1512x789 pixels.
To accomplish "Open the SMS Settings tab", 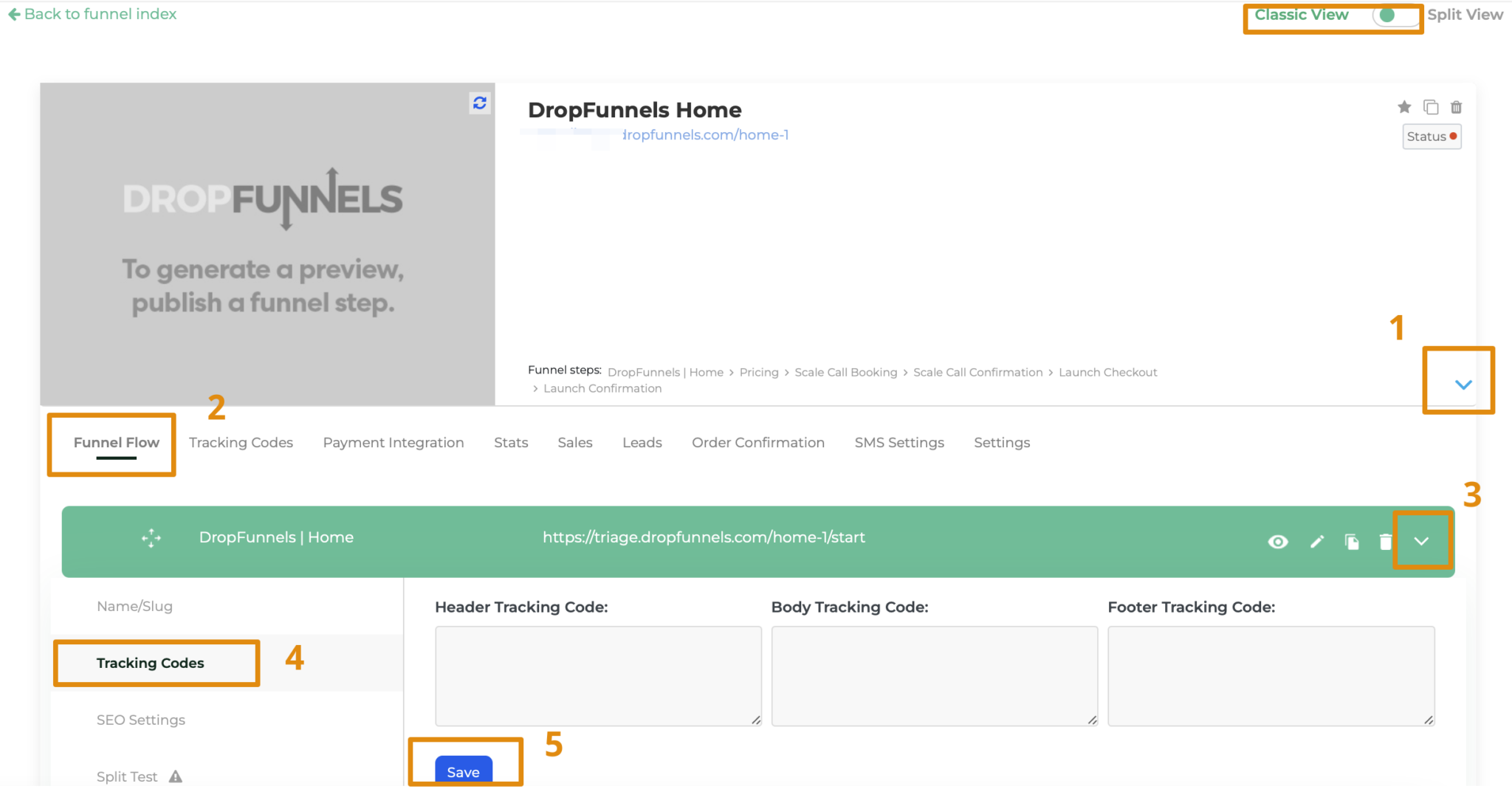I will pyautogui.click(x=899, y=442).
